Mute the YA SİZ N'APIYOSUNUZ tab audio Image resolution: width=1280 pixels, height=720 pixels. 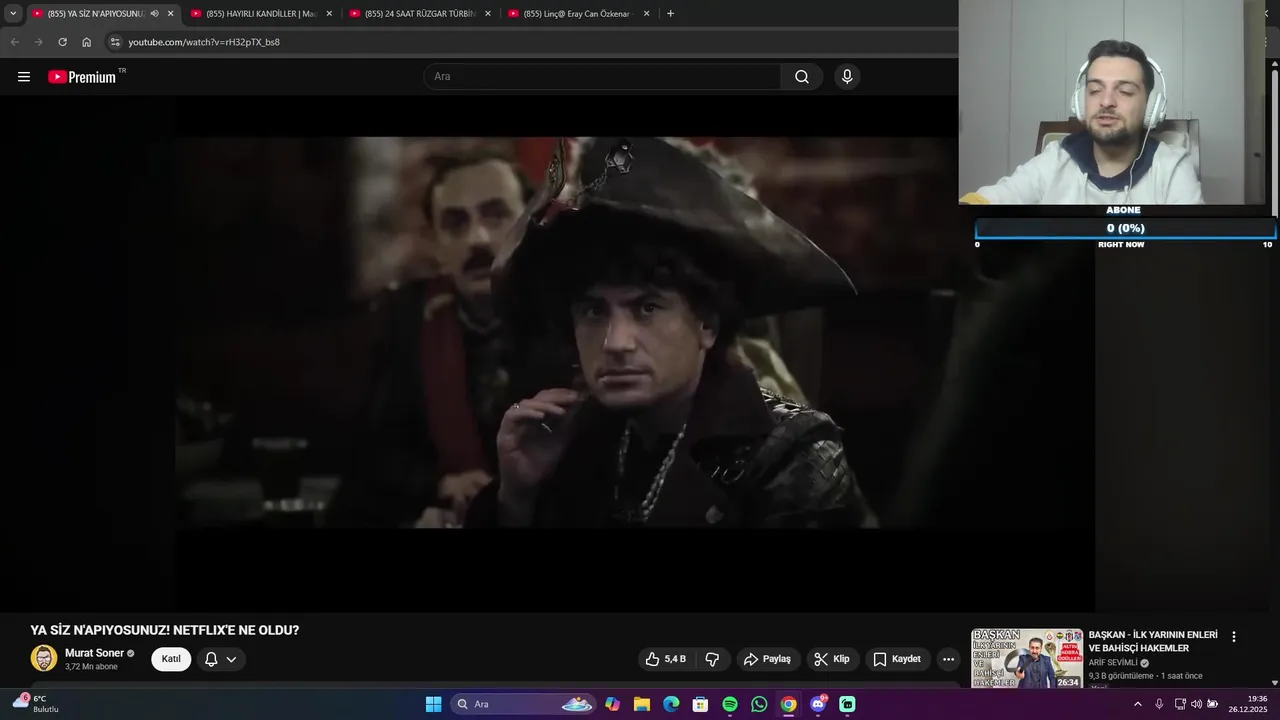[x=154, y=14]
